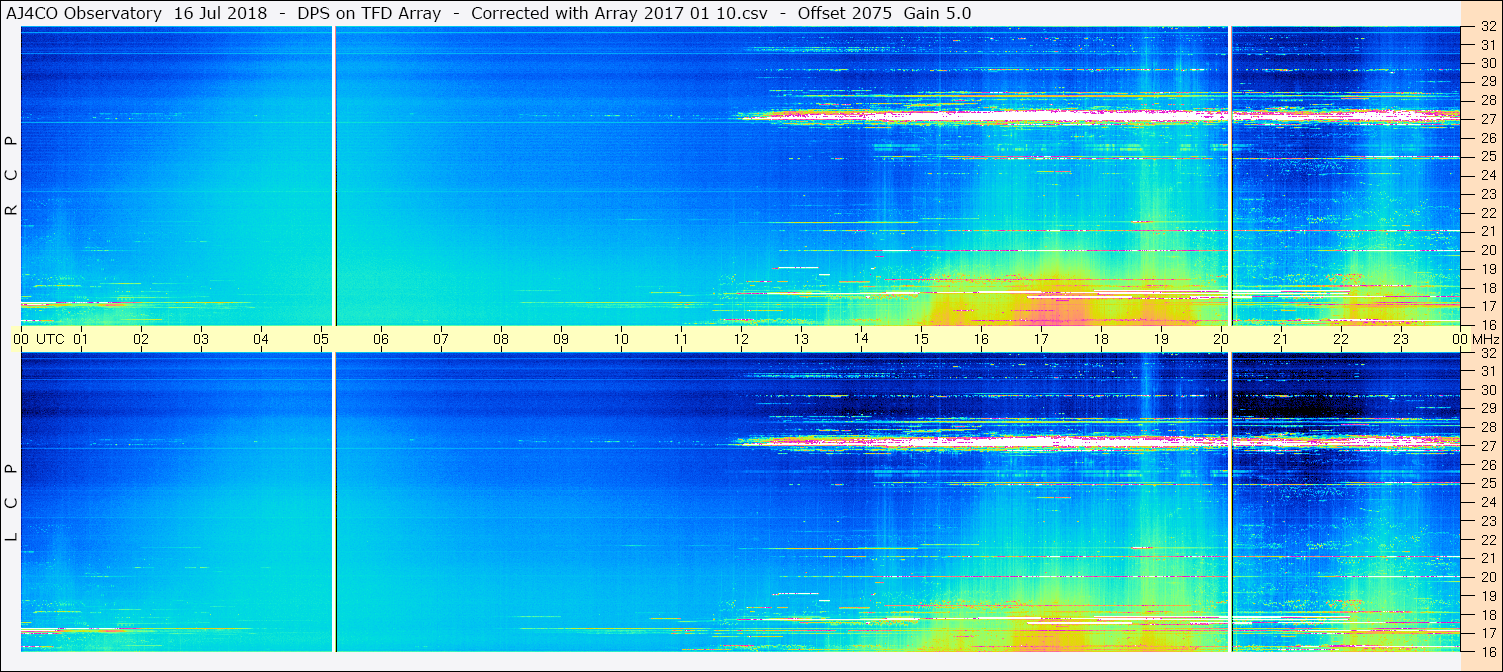Click the 19 MHz tick of LCP frequency scale
Viewport: 1503px width, 672px height.
1488,595
